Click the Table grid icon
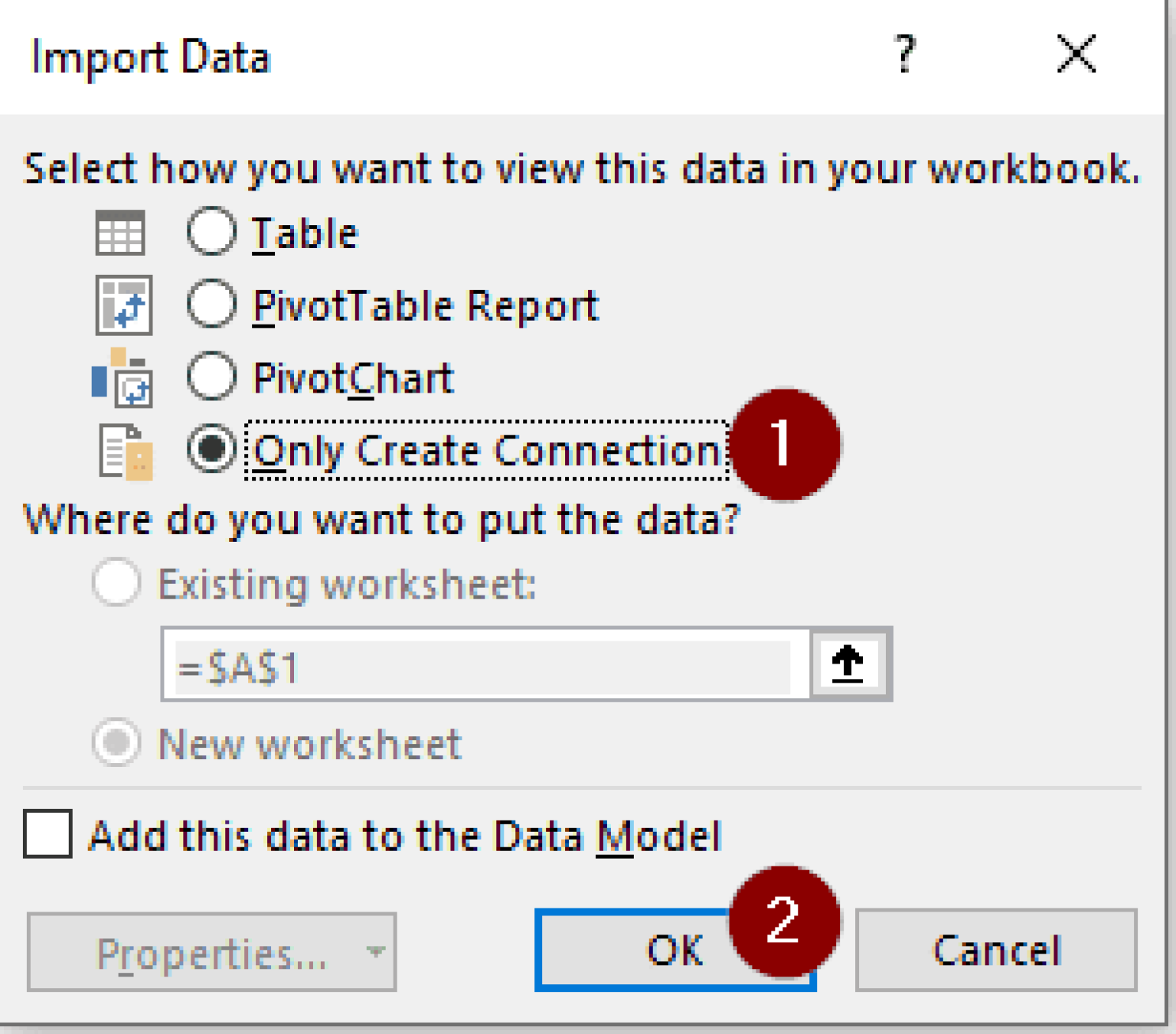The image size is (1176, 1034). click(122, 233)
